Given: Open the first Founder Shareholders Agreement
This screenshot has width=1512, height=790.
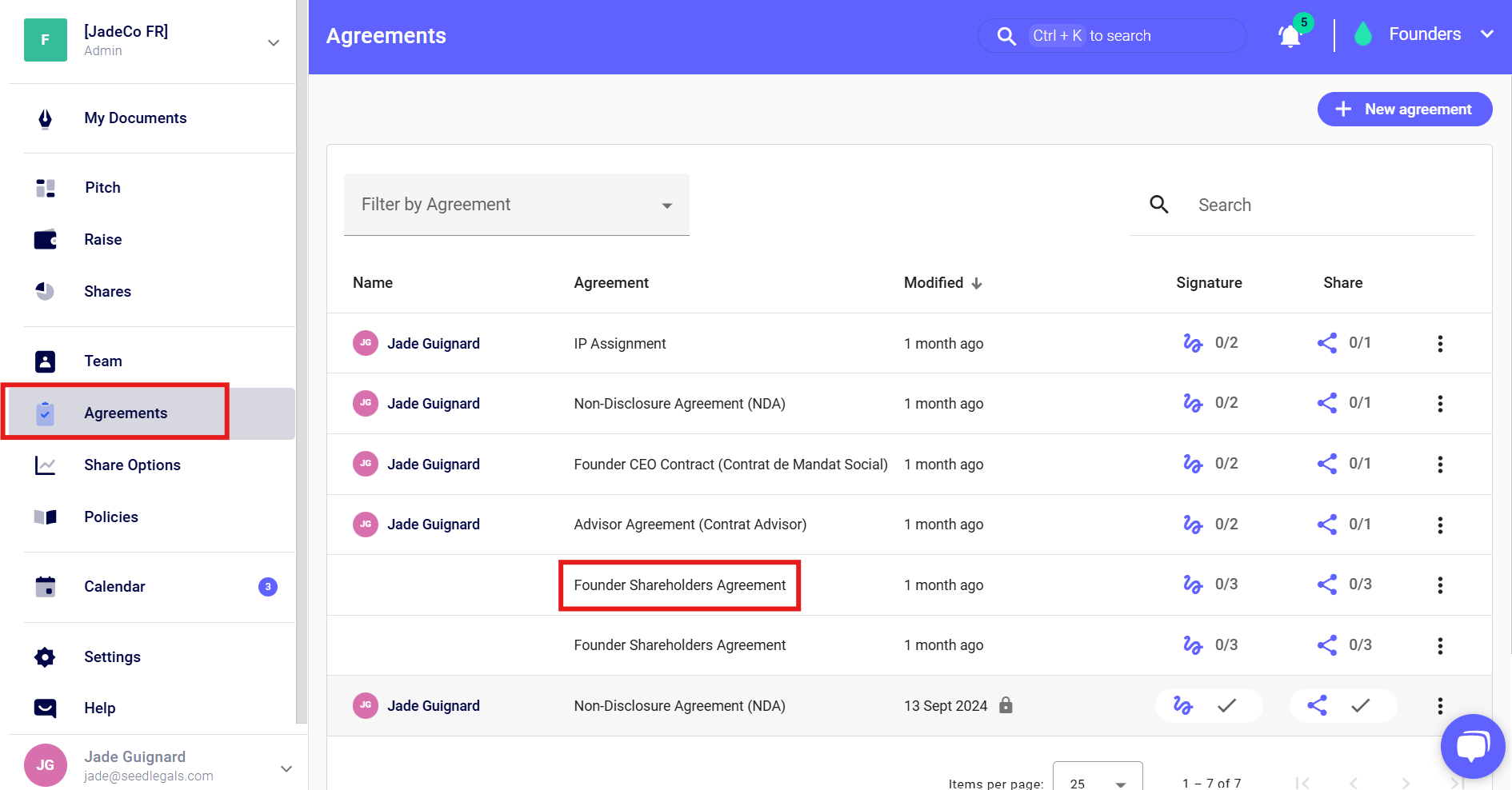Looking at the screenshot, I should (x=679, y=585).
